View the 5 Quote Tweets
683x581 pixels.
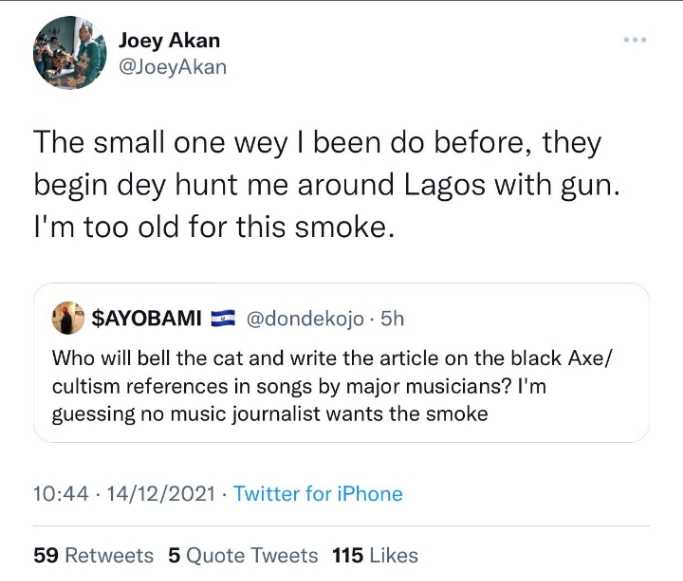(243, 555)
